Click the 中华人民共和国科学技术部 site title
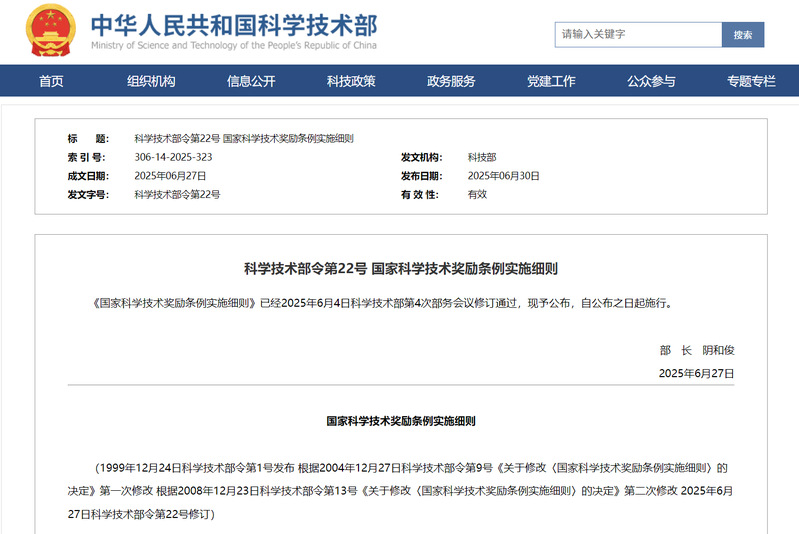Screen dimensions: 799x534 (x=234, y=24)
